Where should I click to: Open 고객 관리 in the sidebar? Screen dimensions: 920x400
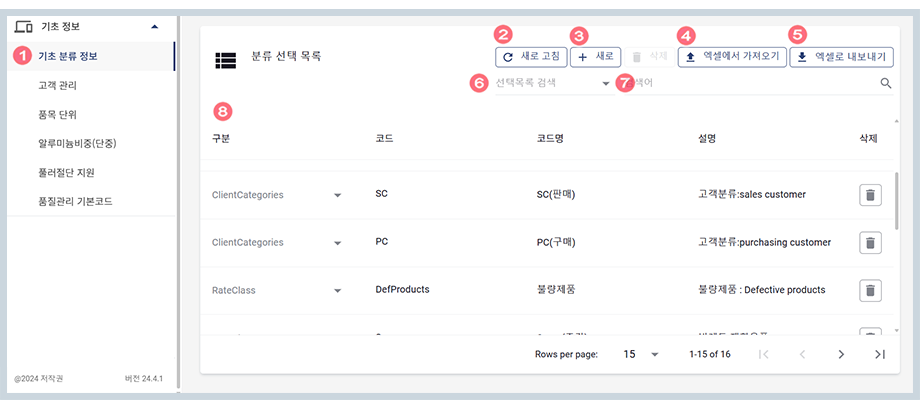coord(57,85)
